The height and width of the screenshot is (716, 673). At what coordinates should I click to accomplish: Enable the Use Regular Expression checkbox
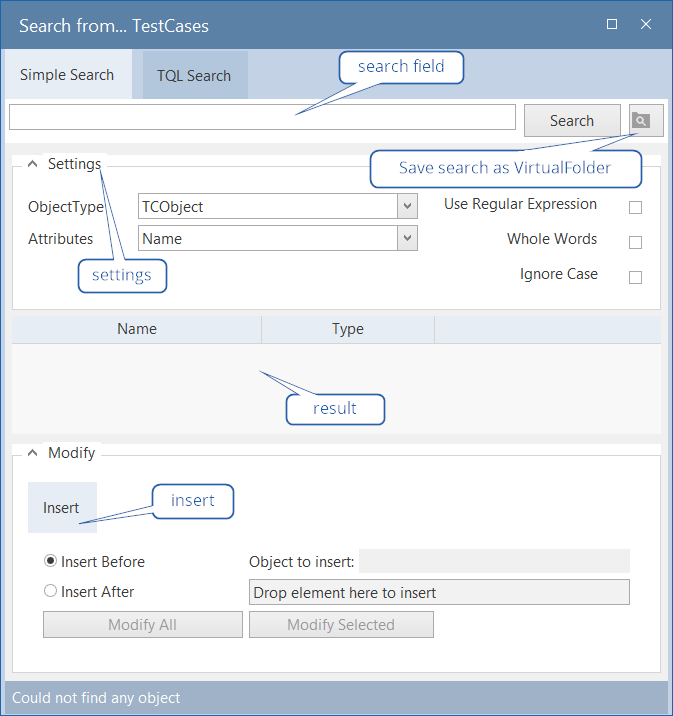click(x=635, y=208)
